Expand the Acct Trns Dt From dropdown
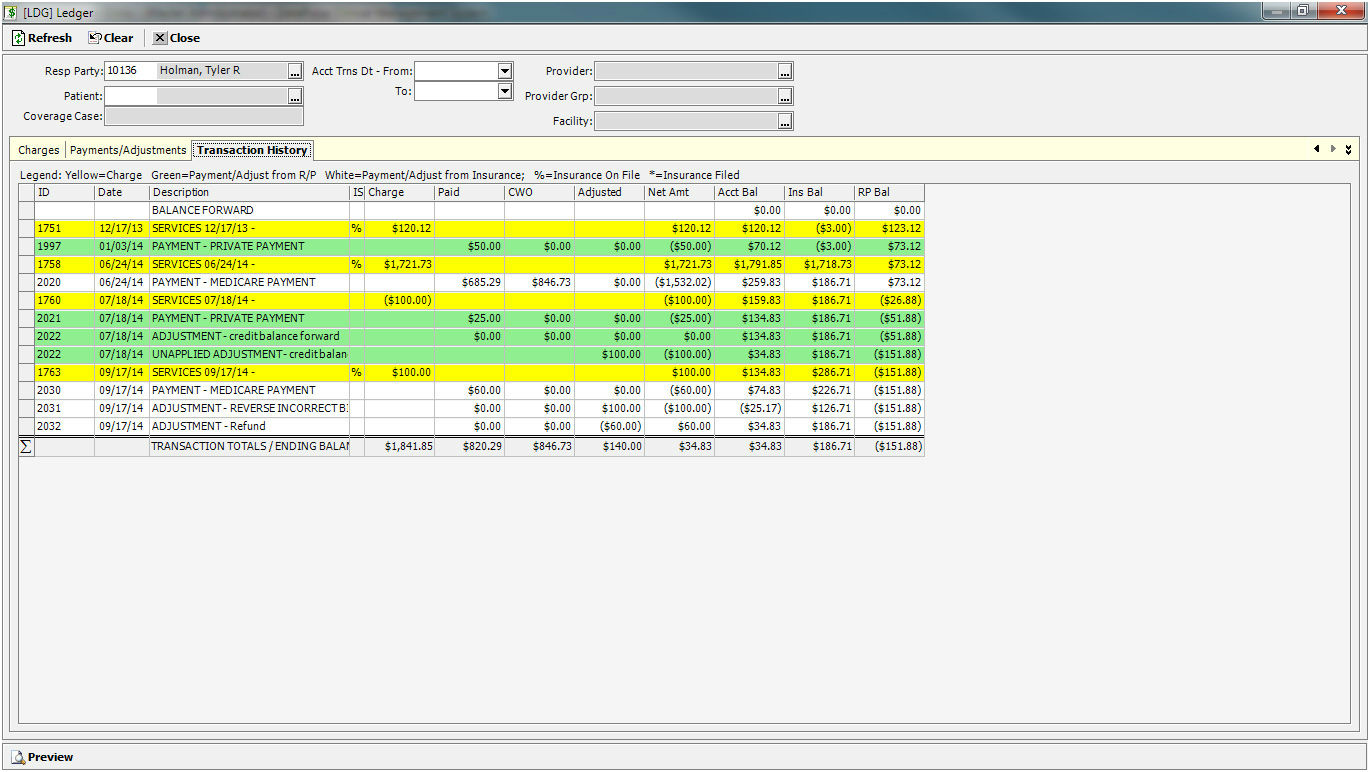 (504, 72)
